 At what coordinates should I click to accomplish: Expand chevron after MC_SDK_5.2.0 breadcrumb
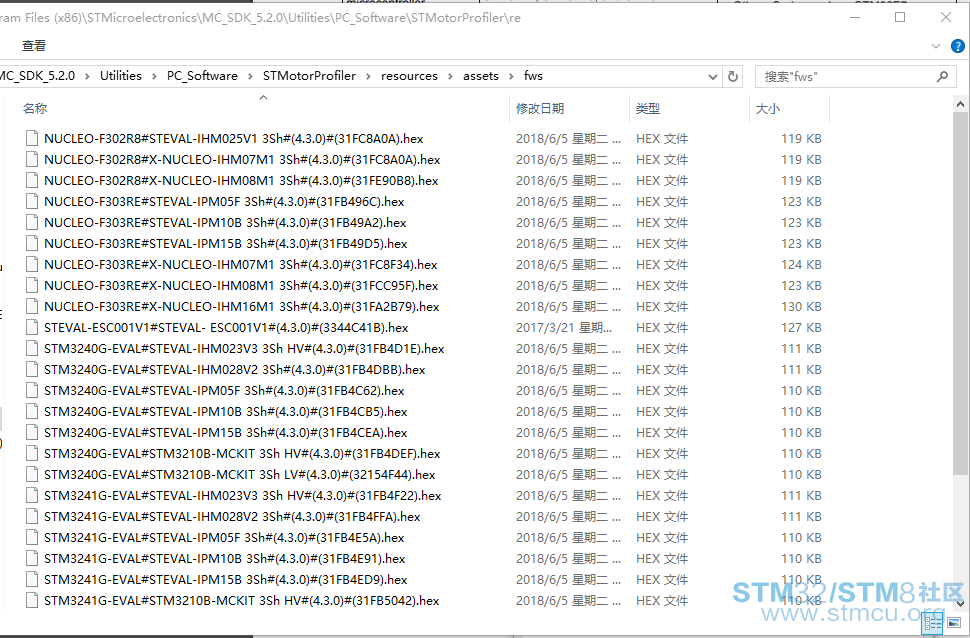click(87, 76)
